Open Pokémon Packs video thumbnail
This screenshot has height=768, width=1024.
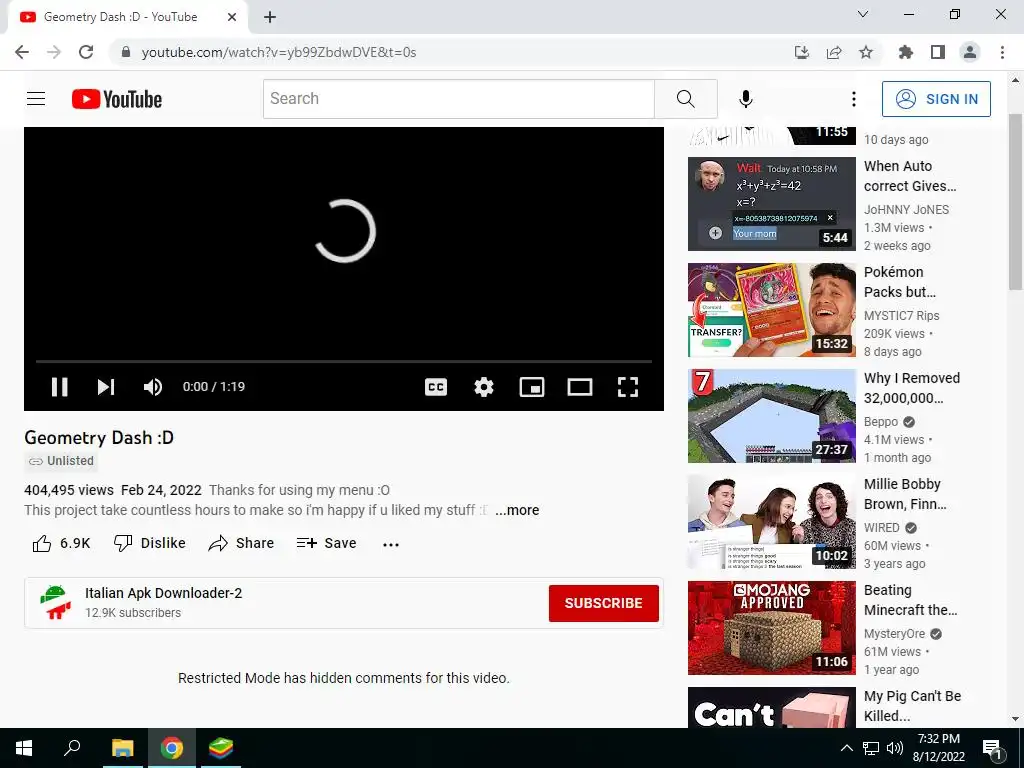click(x=771, y=310)
